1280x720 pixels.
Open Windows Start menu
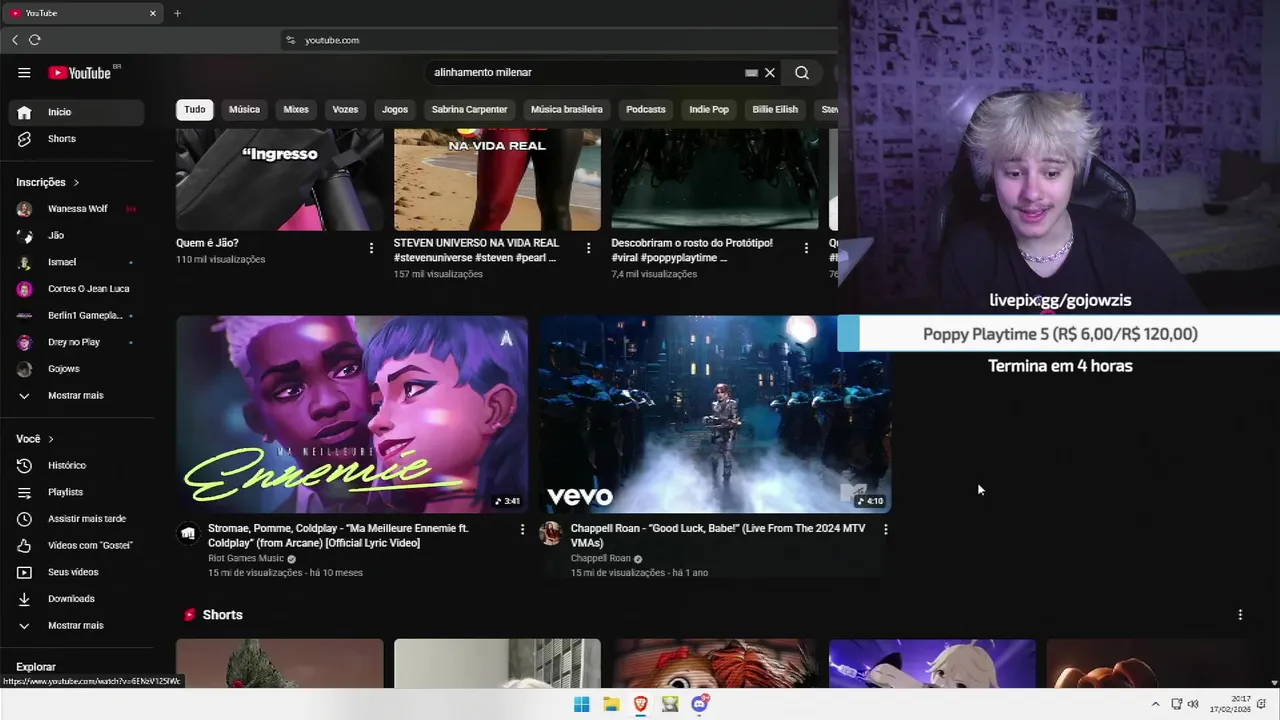(581, 704)
